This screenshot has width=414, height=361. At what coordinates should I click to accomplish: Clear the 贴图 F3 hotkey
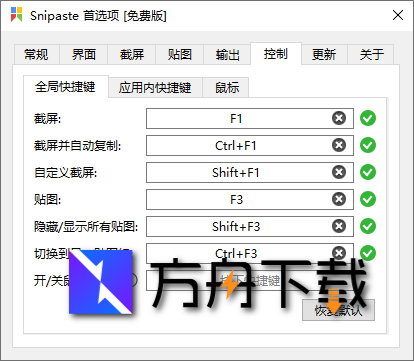[x=339, y=199]
